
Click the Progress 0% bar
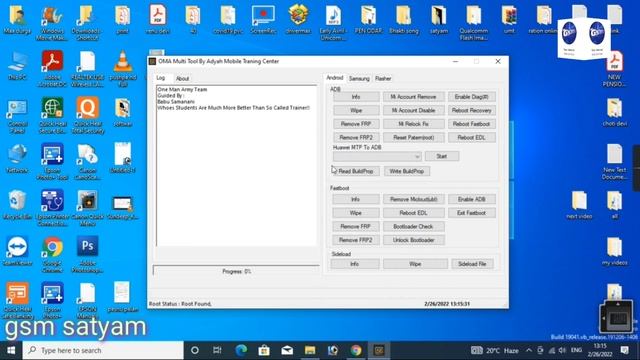(x=236, y=271)
